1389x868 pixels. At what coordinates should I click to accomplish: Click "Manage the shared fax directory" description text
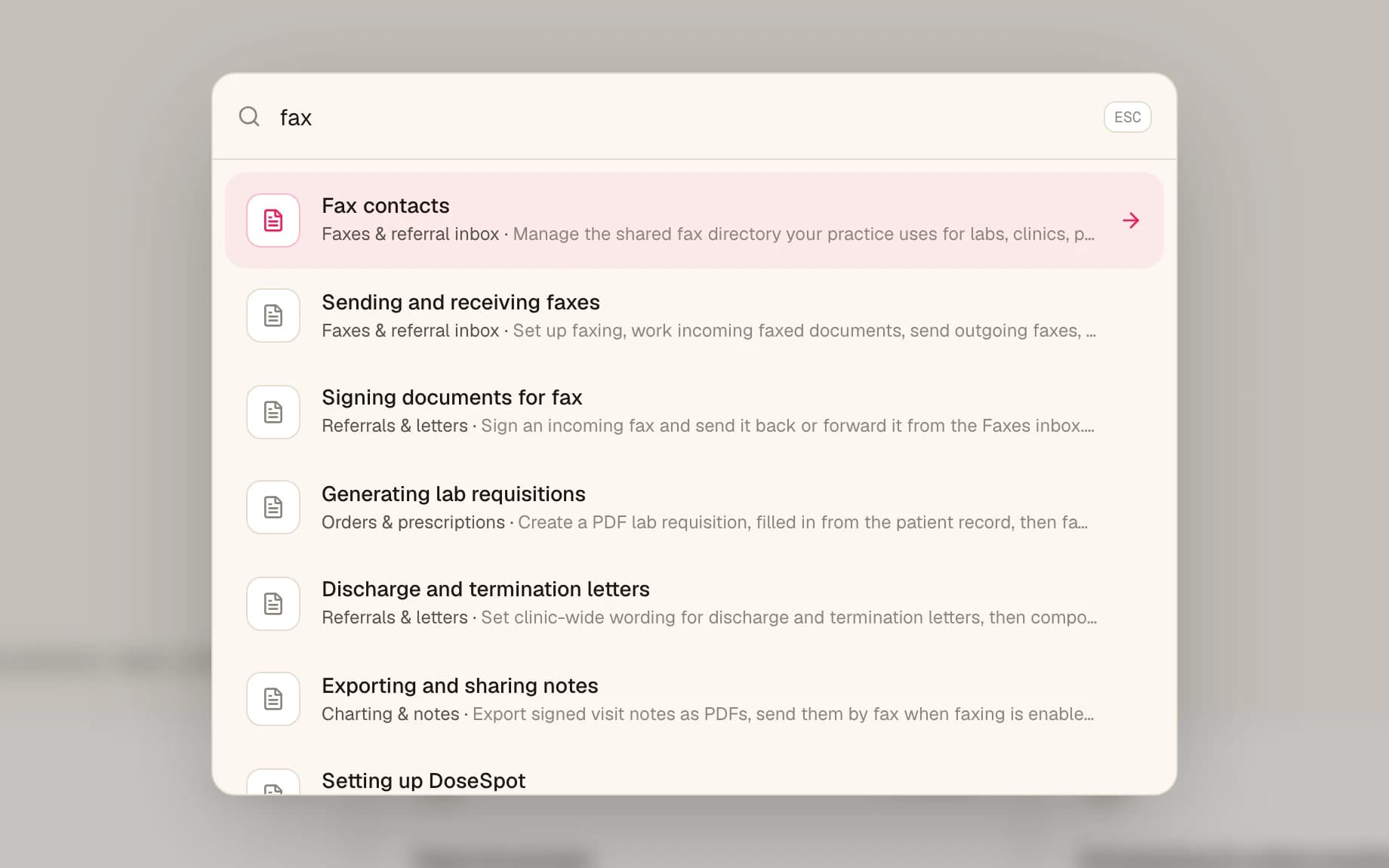804,234
